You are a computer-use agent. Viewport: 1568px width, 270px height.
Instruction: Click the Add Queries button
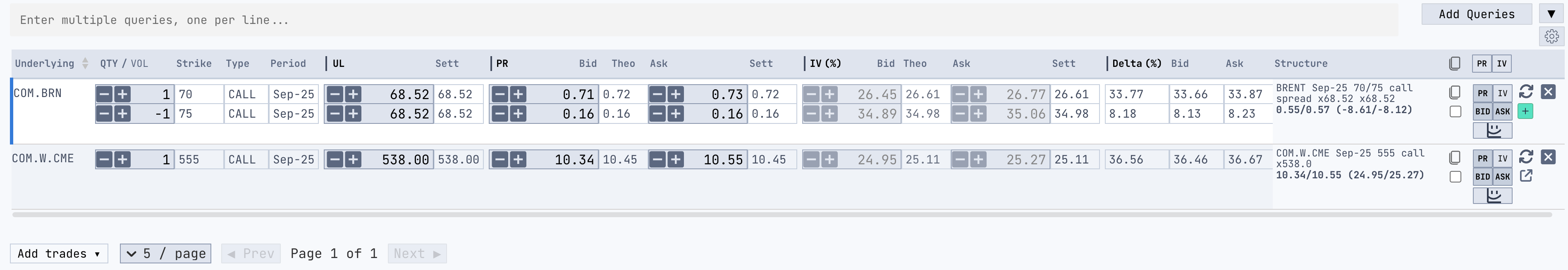[1476, 14]
